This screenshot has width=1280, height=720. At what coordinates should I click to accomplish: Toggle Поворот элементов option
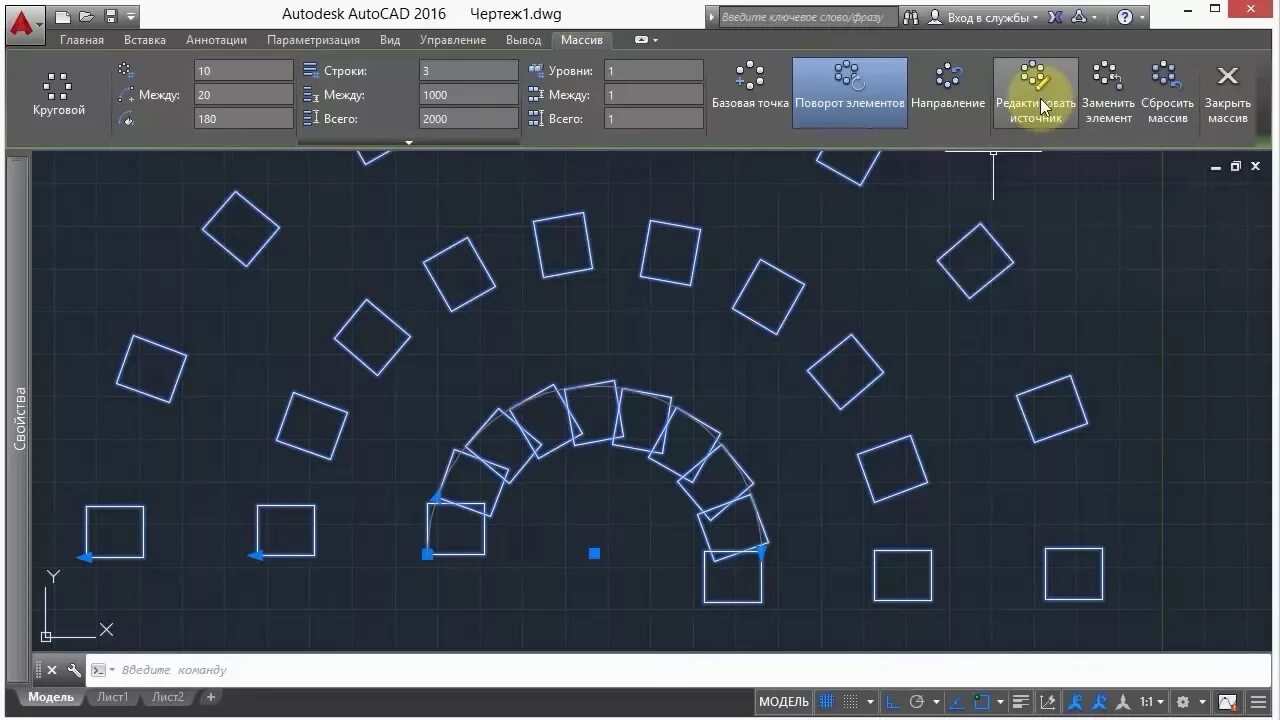tap(850, 92)
